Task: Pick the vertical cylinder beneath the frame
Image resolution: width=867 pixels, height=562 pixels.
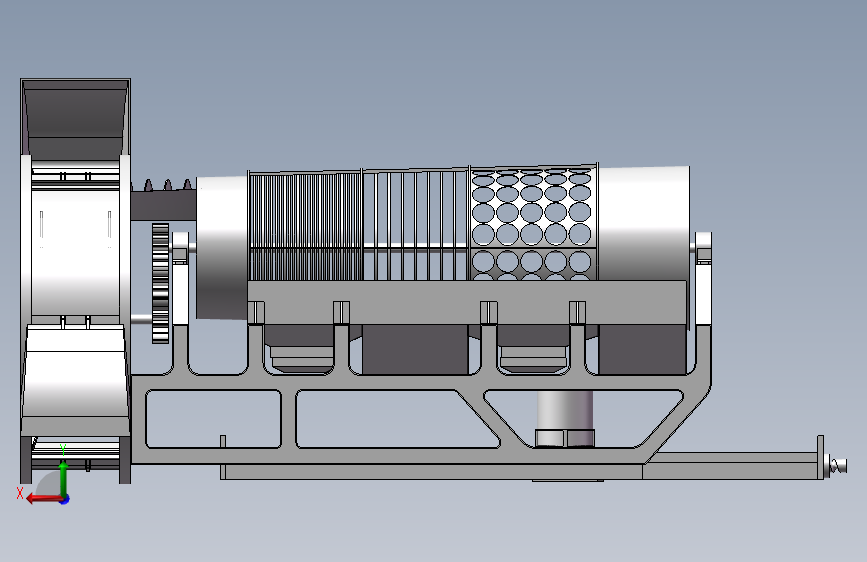Action: (565, 411)
